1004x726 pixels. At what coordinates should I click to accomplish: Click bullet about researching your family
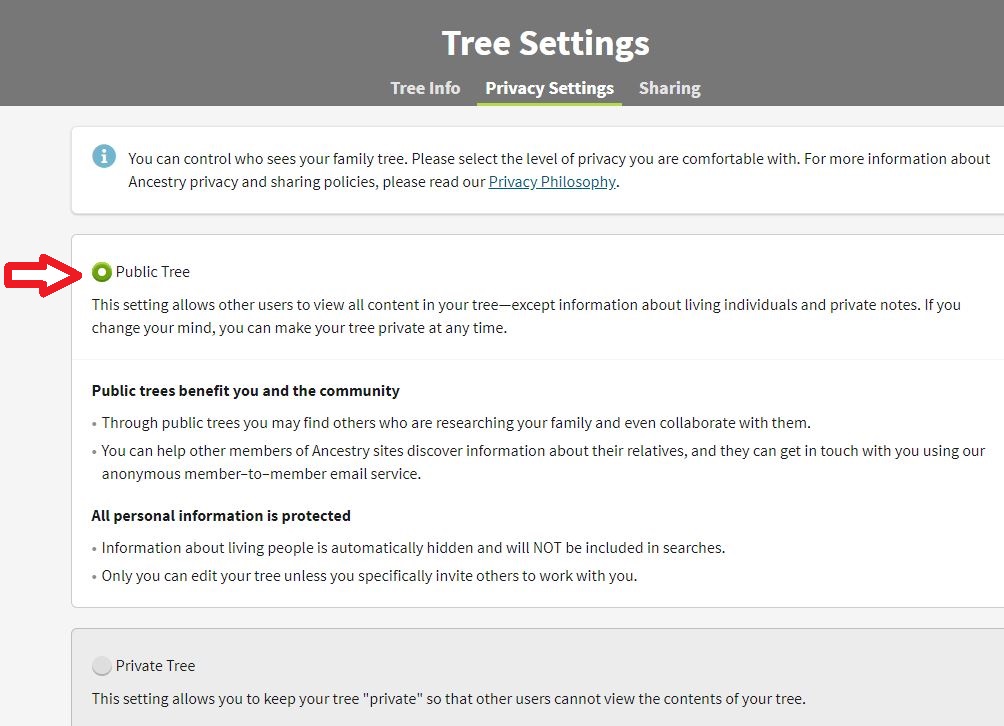tap(456, 423)
